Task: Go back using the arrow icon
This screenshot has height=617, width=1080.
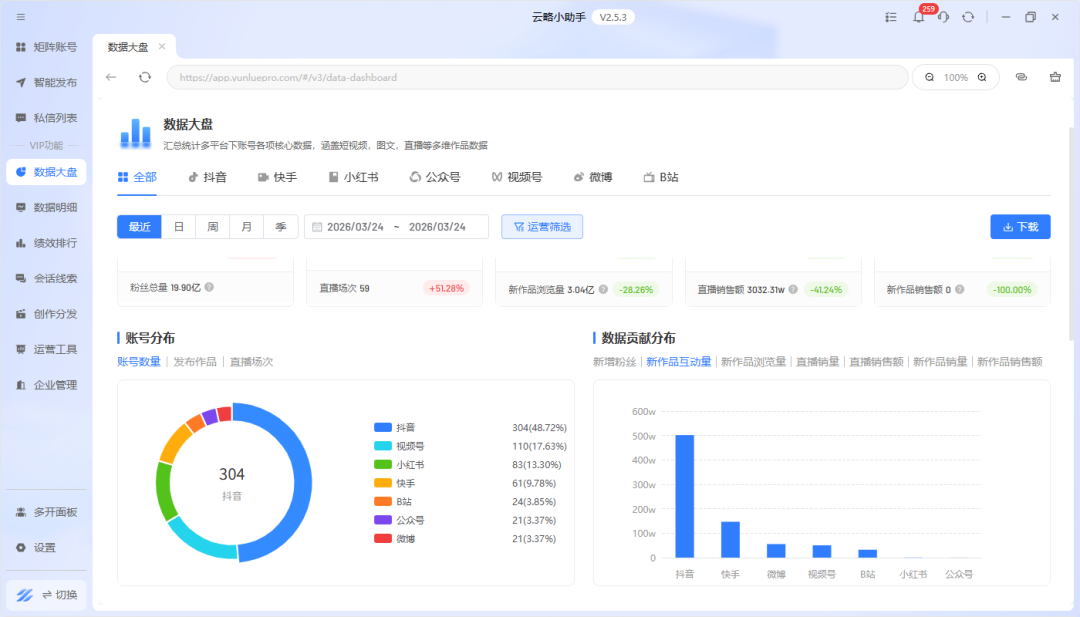Action: [x=111, y=77]
